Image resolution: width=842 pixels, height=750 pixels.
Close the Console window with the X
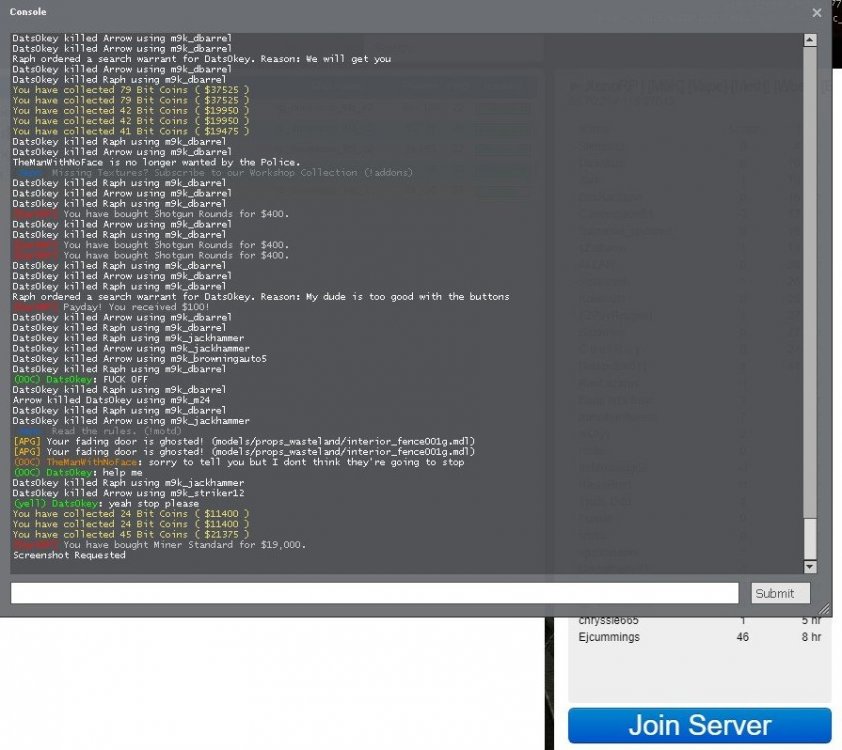(817, 13)
